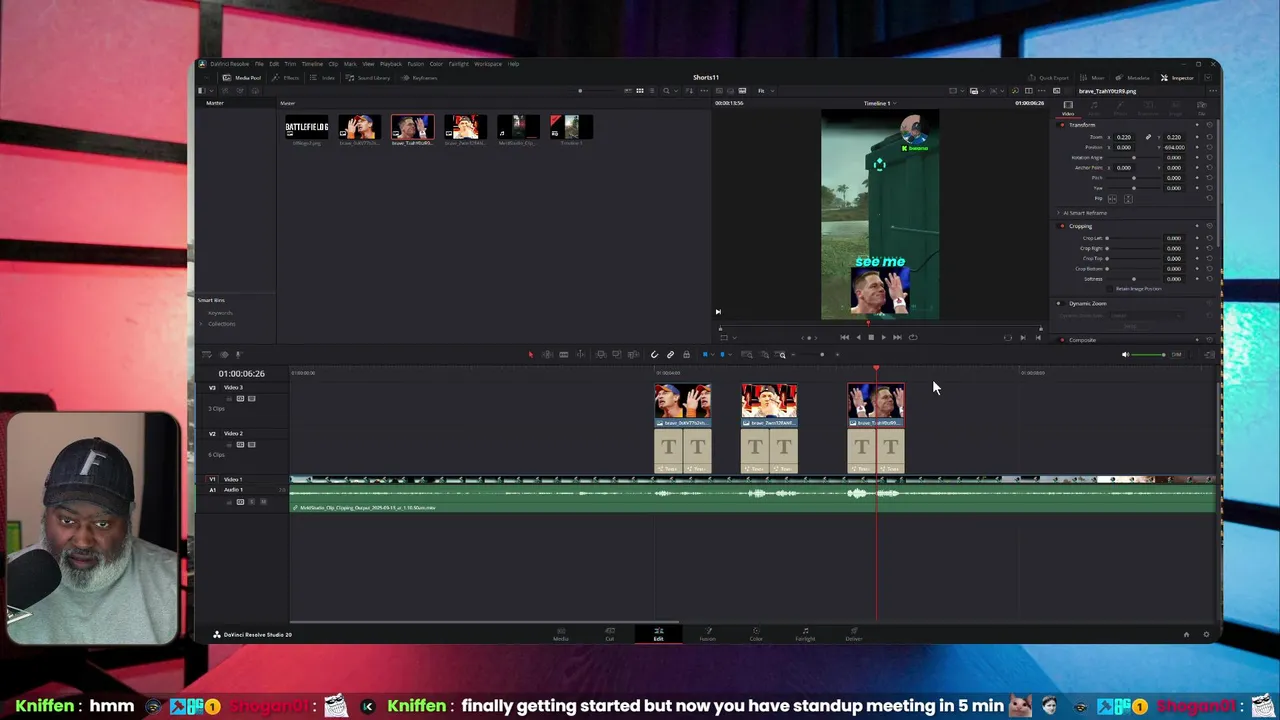Go to first frame in viewer transport
Image resolution: width=1280 pixels, height=720 pixels.
(x=844, y=337)
